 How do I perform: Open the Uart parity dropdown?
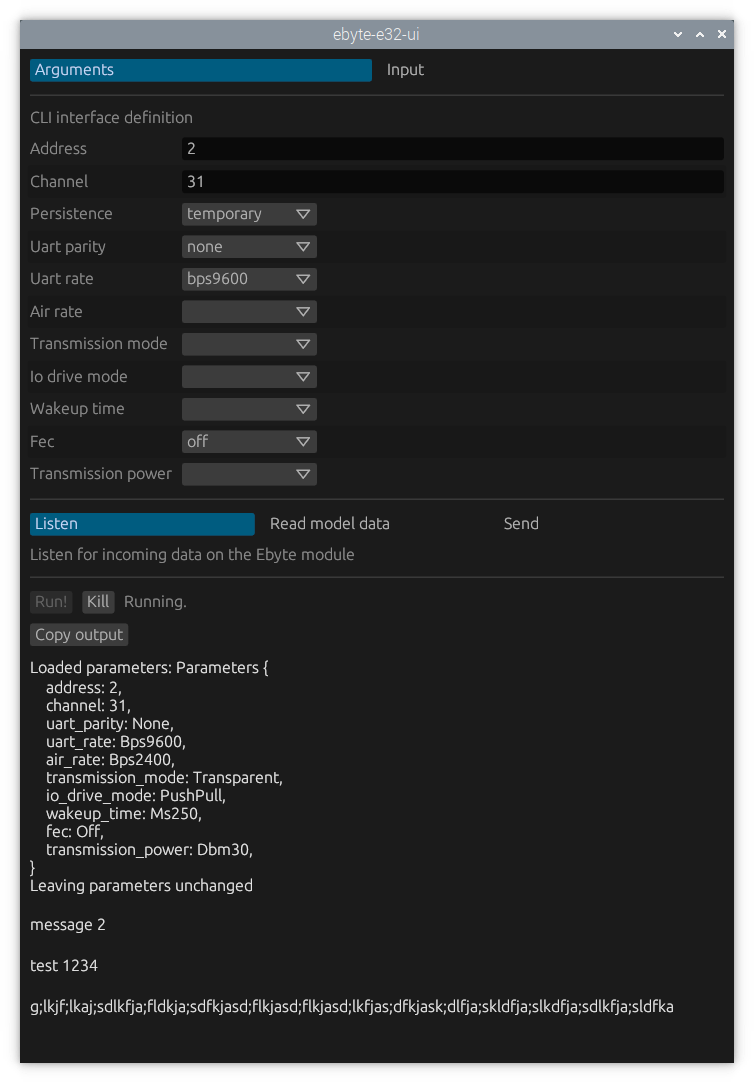pos(249,247)
